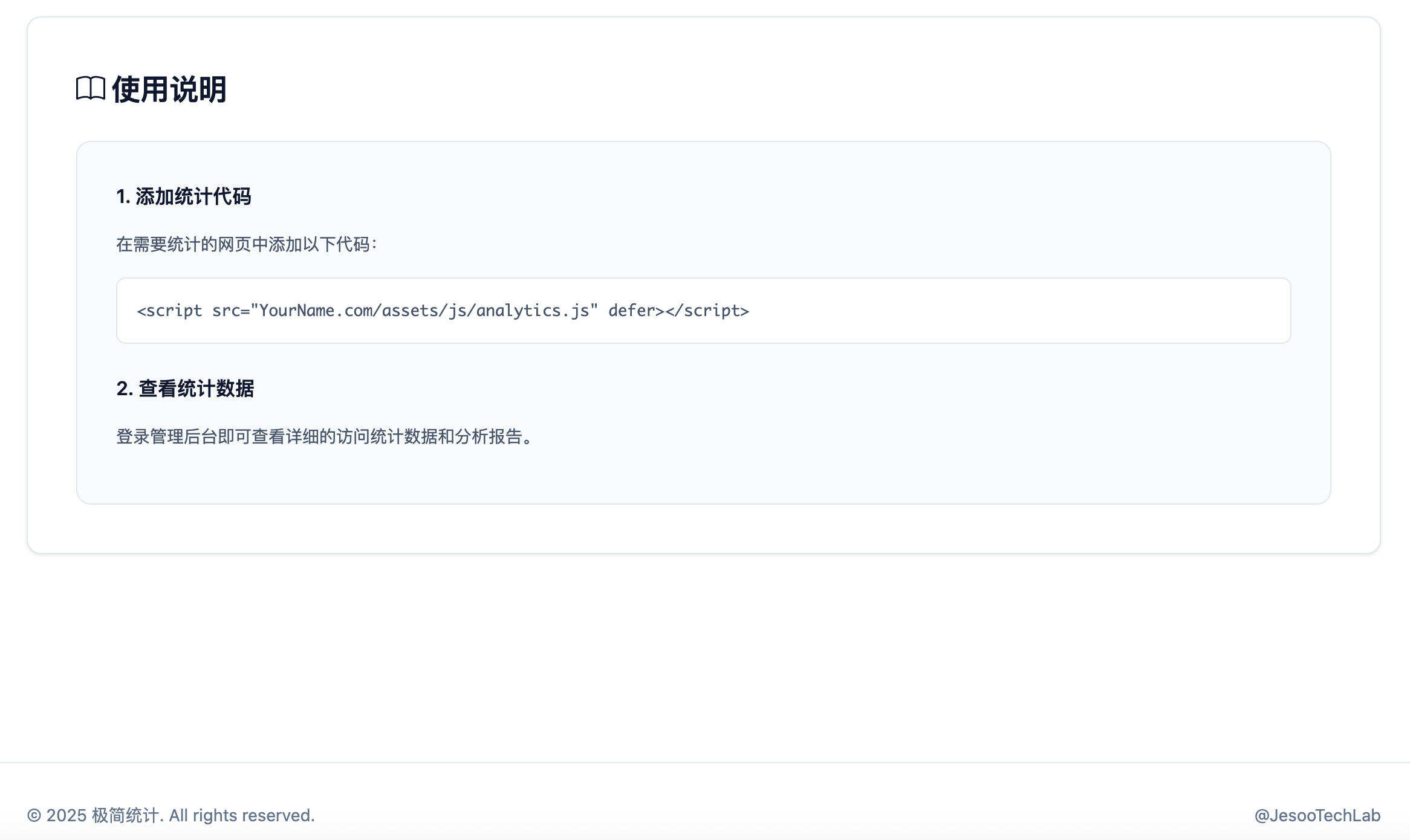Viewport: 1410px width, 840px height.
Task: Click the @JesooTechLab link in the footer
Action: pos(1317,815)
